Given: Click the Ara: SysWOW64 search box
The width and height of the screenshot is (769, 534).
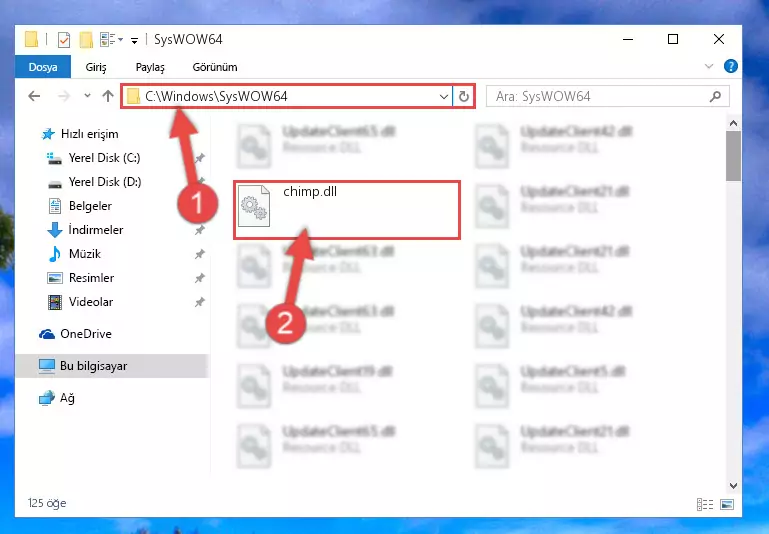Looking at the screenshot, I should click(x=607, y=96).
